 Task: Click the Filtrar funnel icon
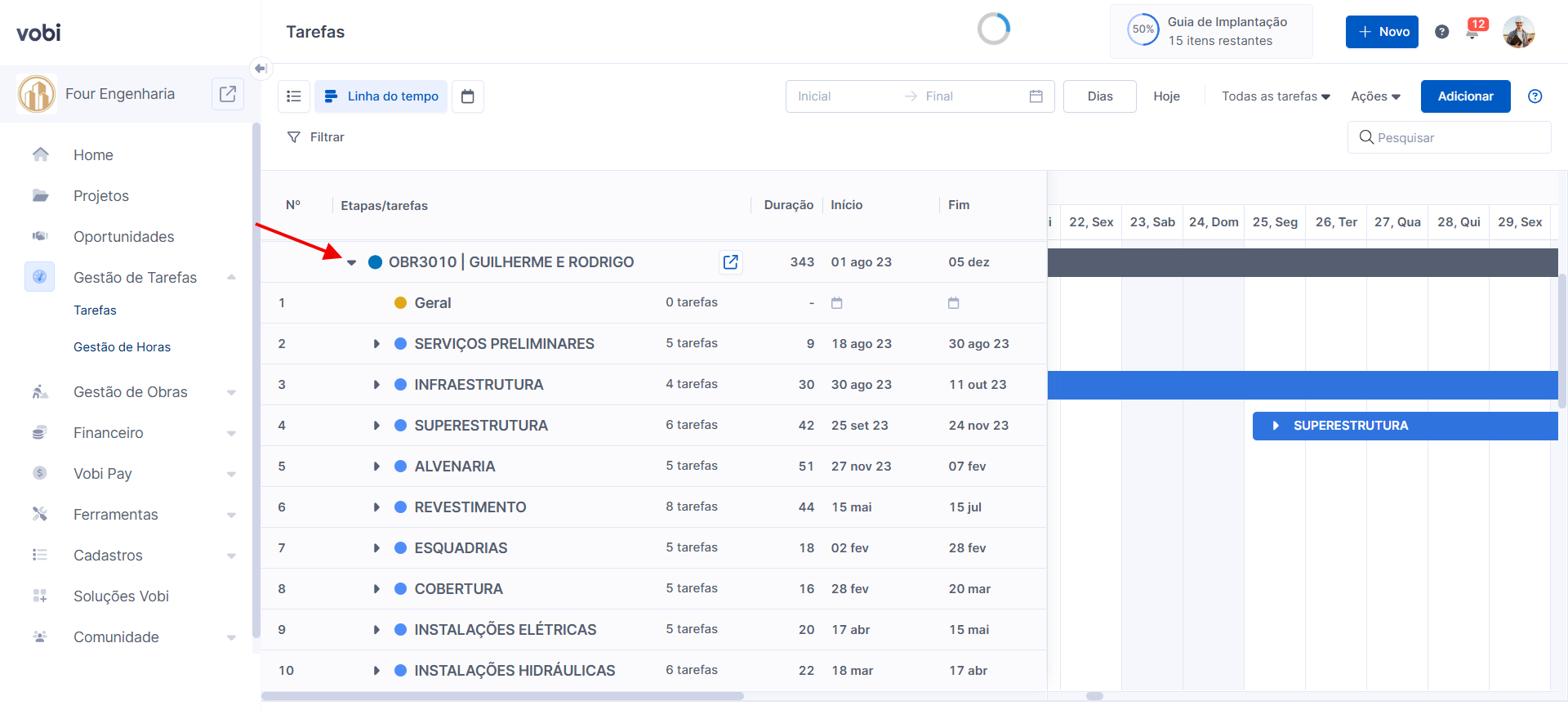pos(294,137)
